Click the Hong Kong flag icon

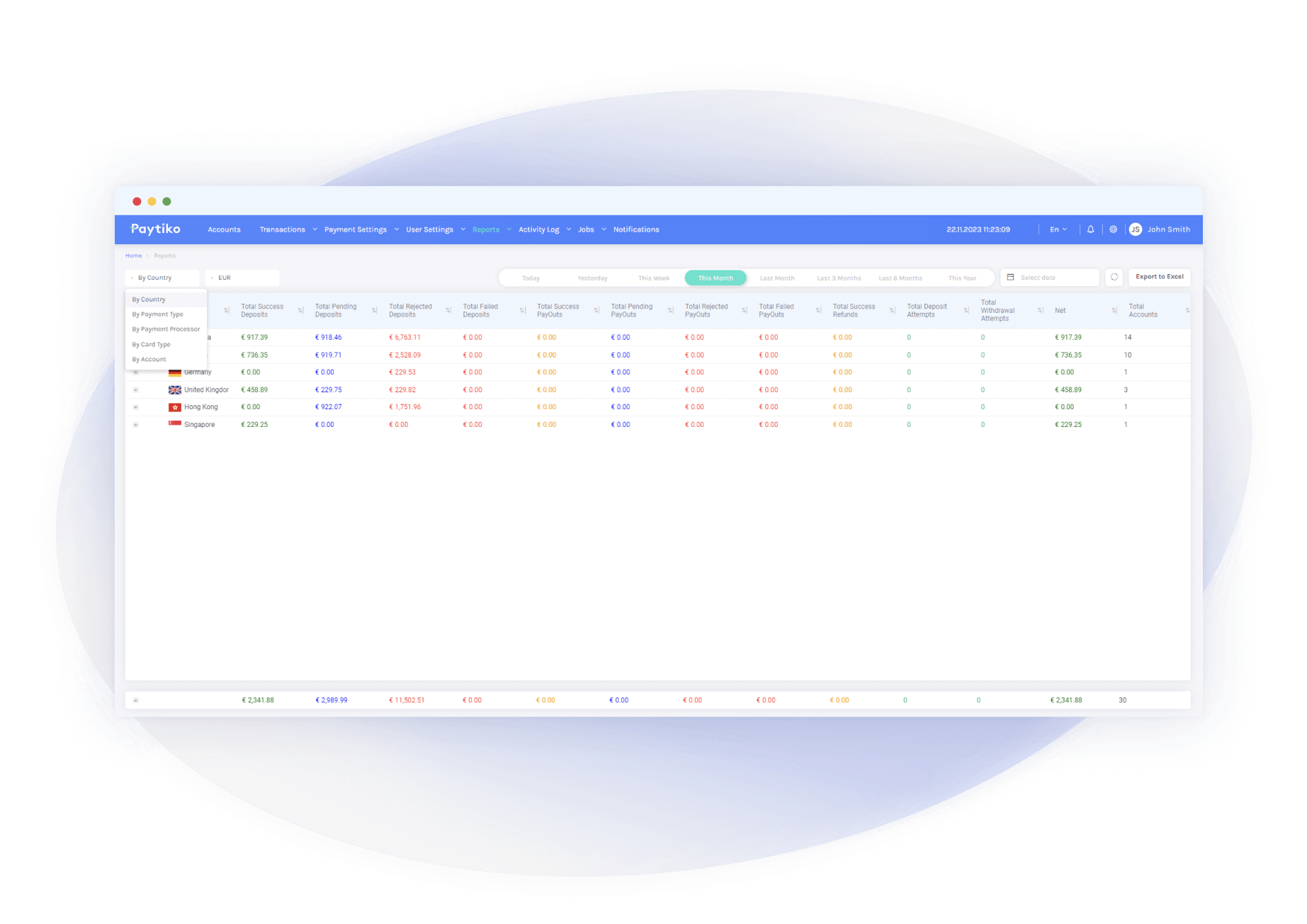point(174,407)
